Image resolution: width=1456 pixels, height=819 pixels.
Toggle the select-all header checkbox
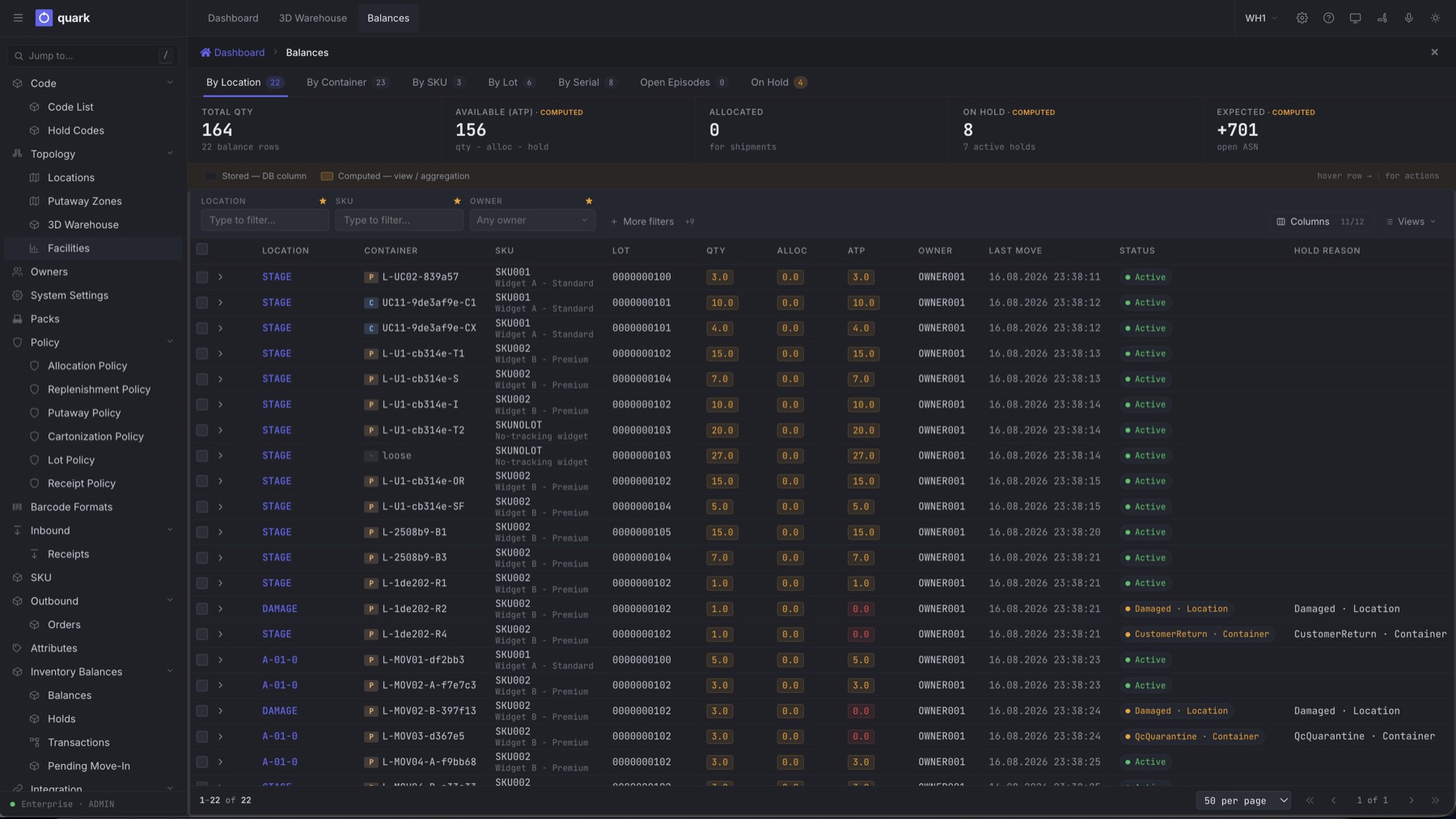202,249
